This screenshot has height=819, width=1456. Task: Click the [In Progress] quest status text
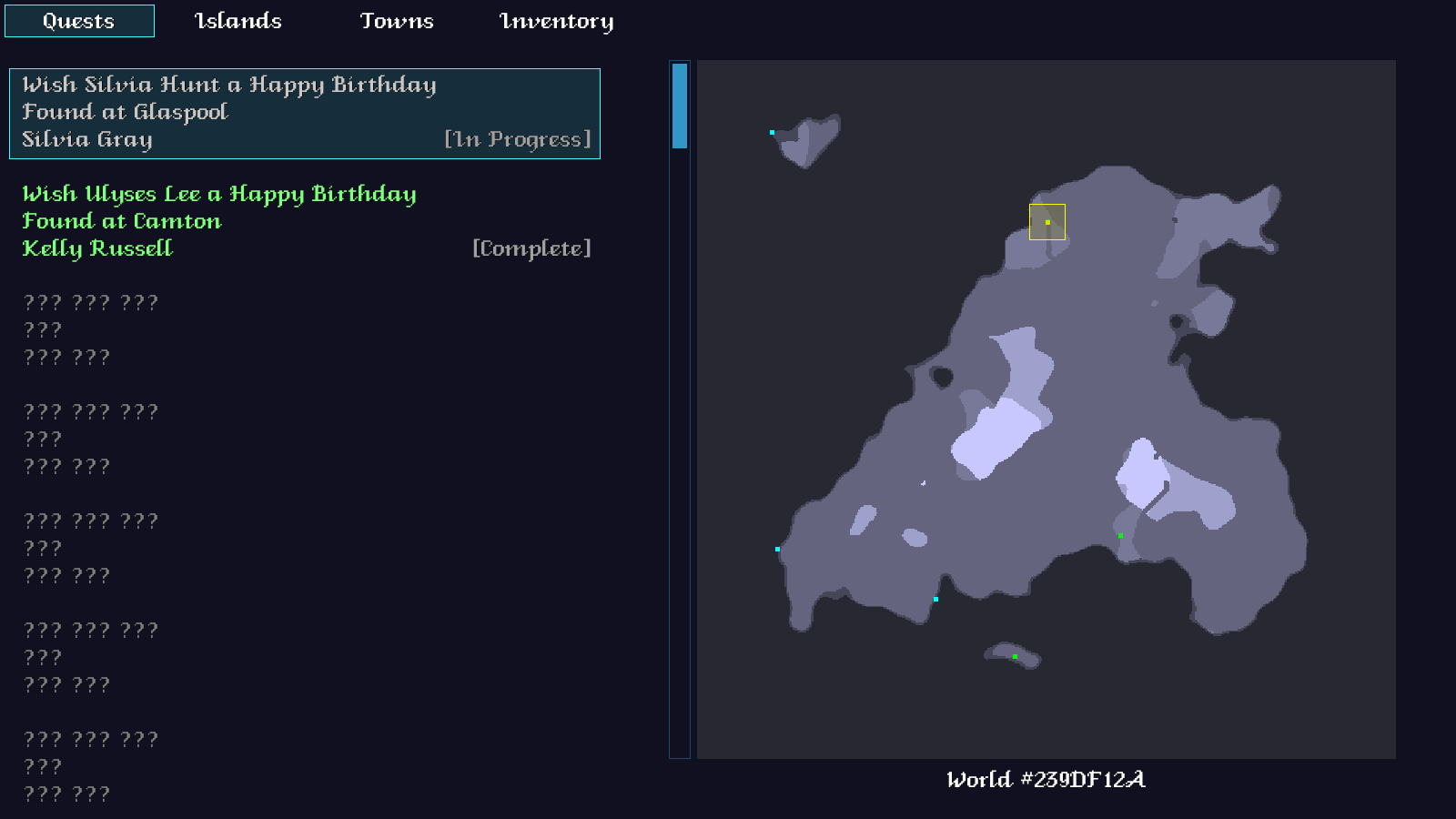pos(517,139)
